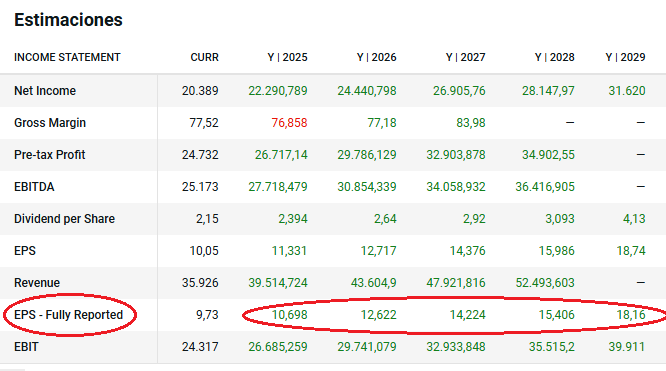Screen dimensions: 666x371
Task: Select Dividend per Share 2025 value 2,394
Action: [x=293, y=219]
